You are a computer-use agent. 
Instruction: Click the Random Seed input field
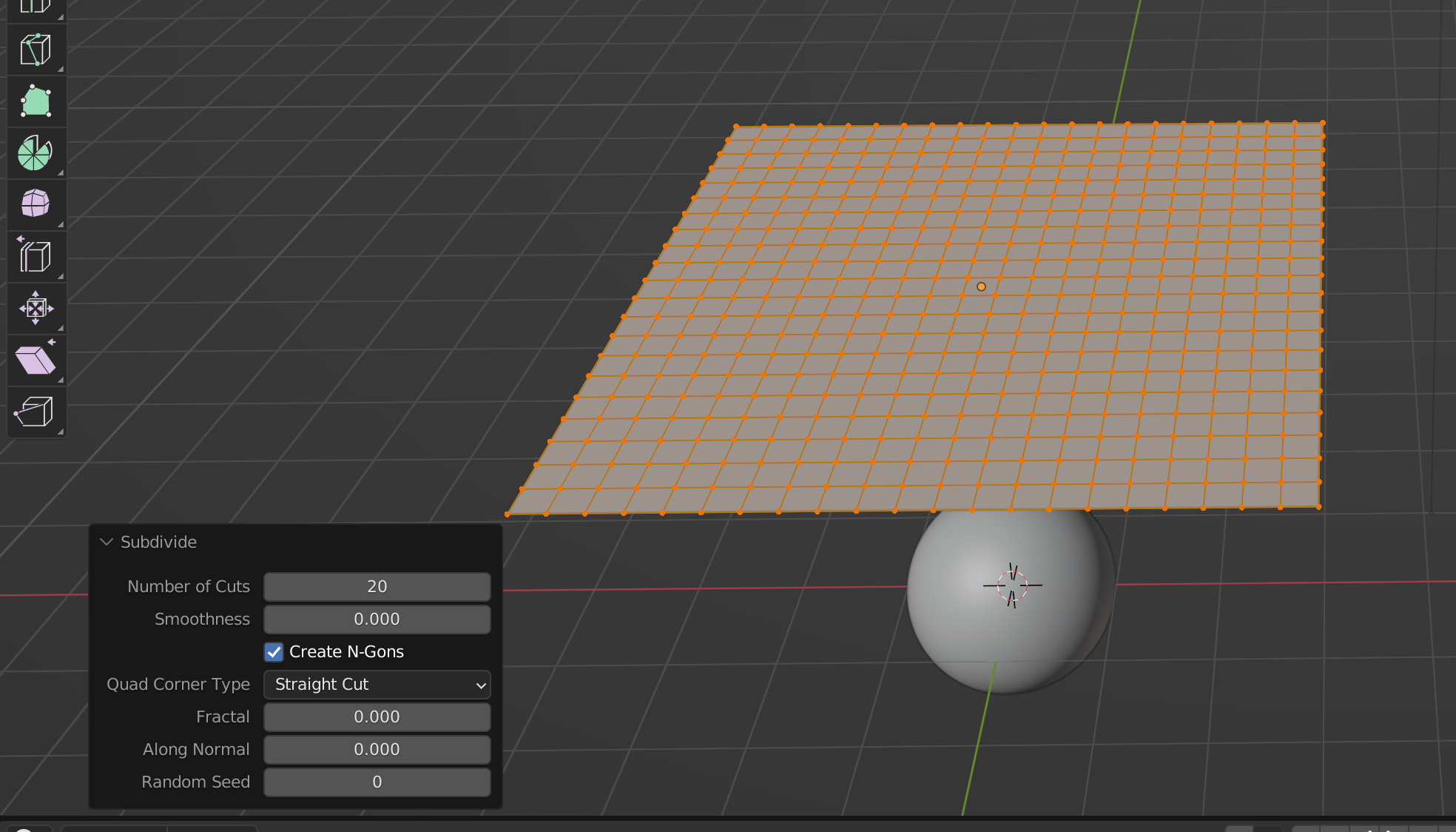click(x=377, y=782)
